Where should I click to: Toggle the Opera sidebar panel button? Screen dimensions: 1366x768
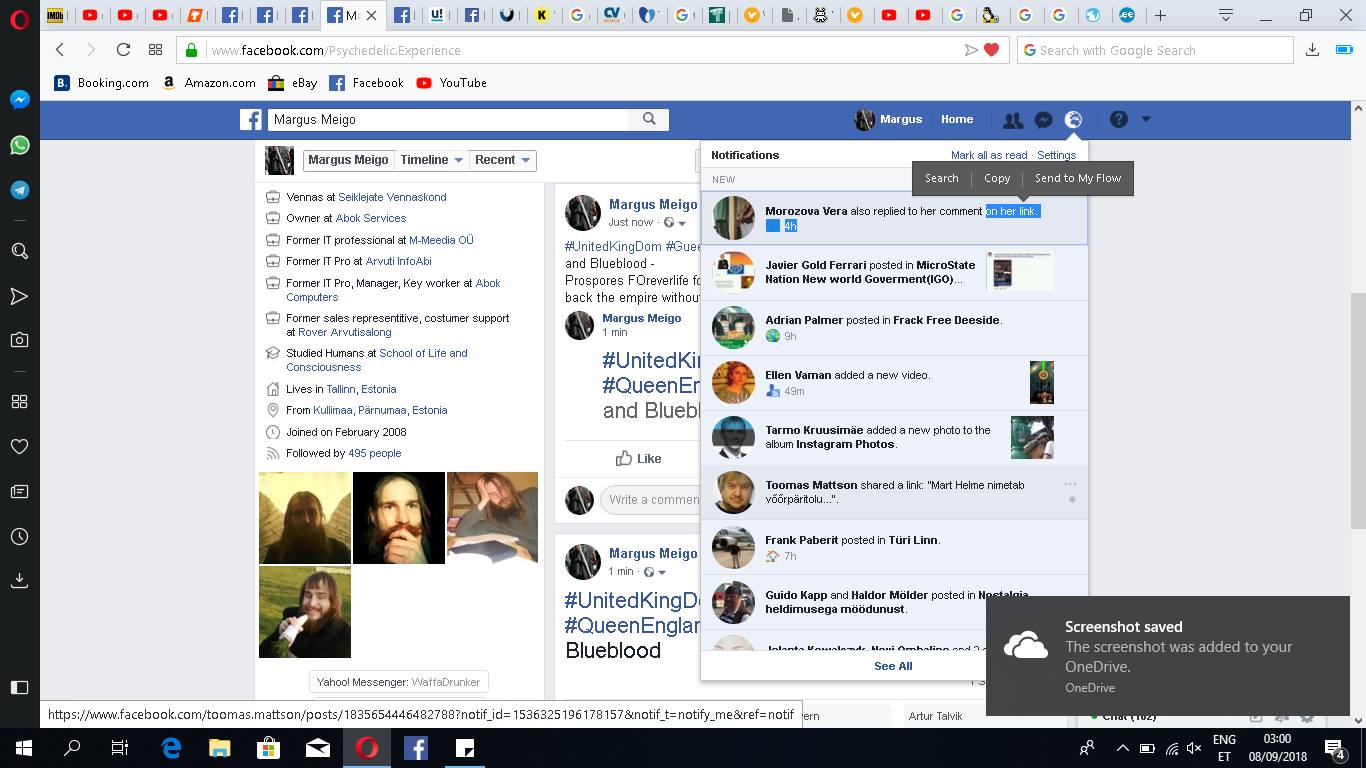pos(19,687)
